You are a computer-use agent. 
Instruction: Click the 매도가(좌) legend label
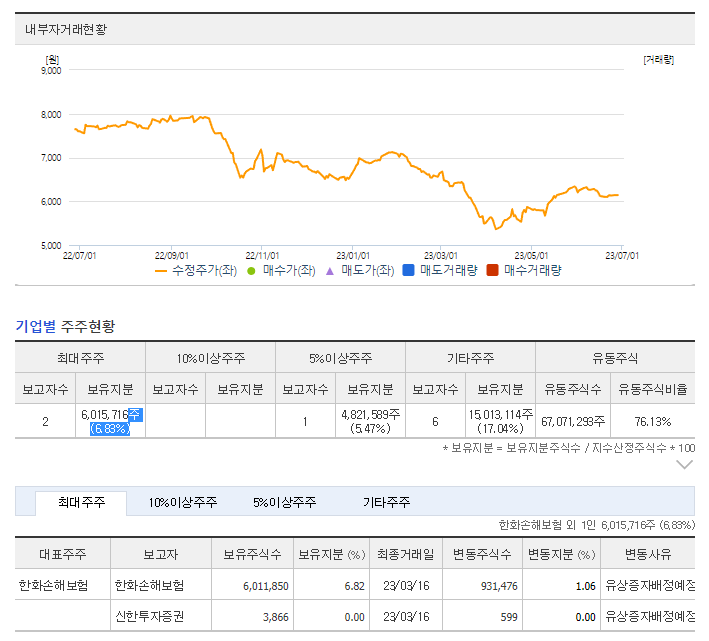[x=368, y=271]
